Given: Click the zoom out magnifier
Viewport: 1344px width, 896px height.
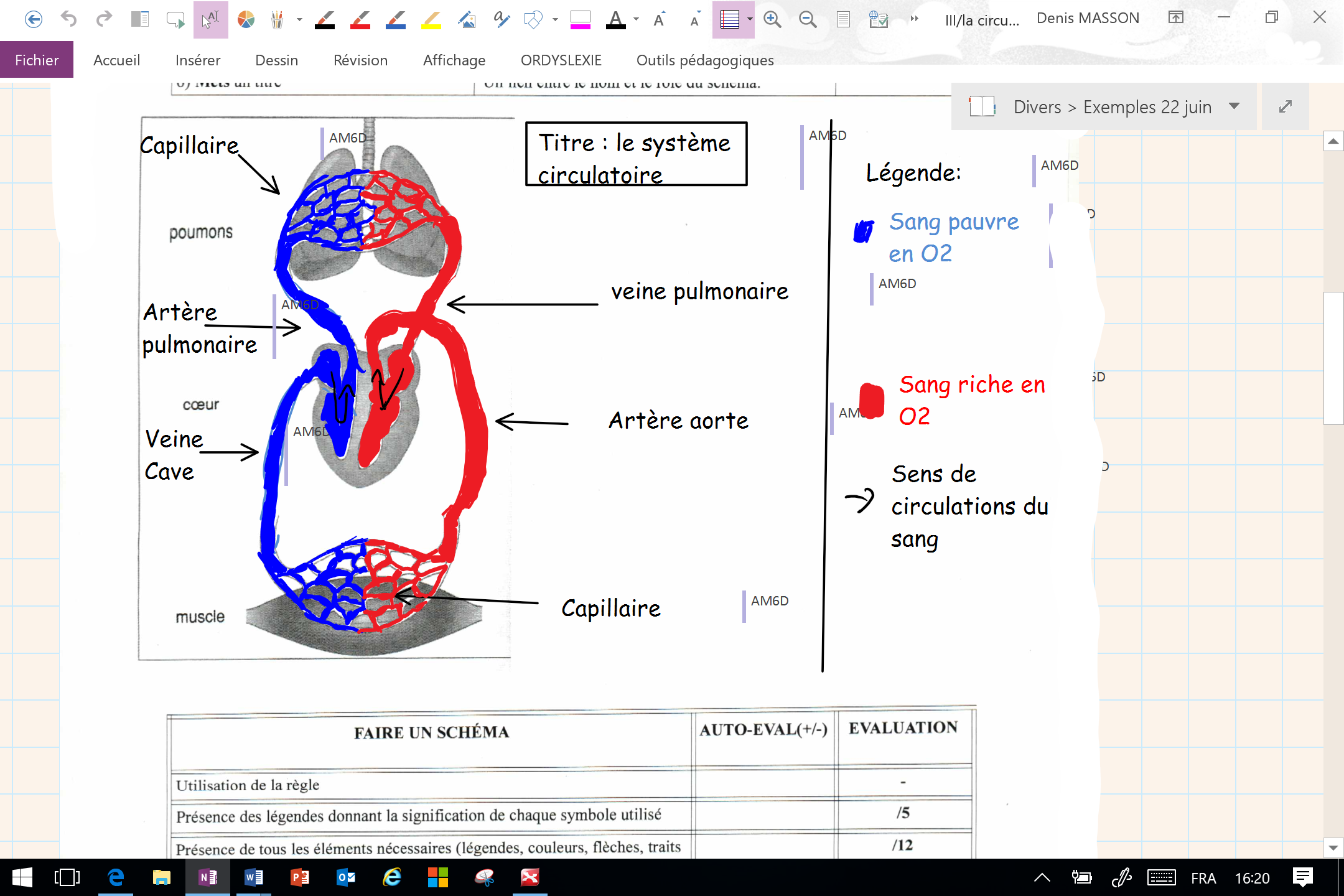Looking at the screenshot, I should coord(808,19).
